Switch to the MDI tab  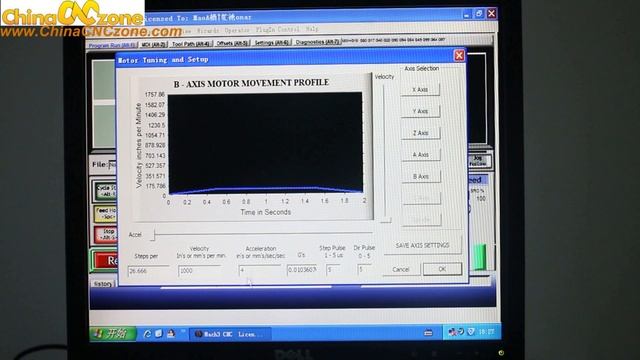point(153,44)
